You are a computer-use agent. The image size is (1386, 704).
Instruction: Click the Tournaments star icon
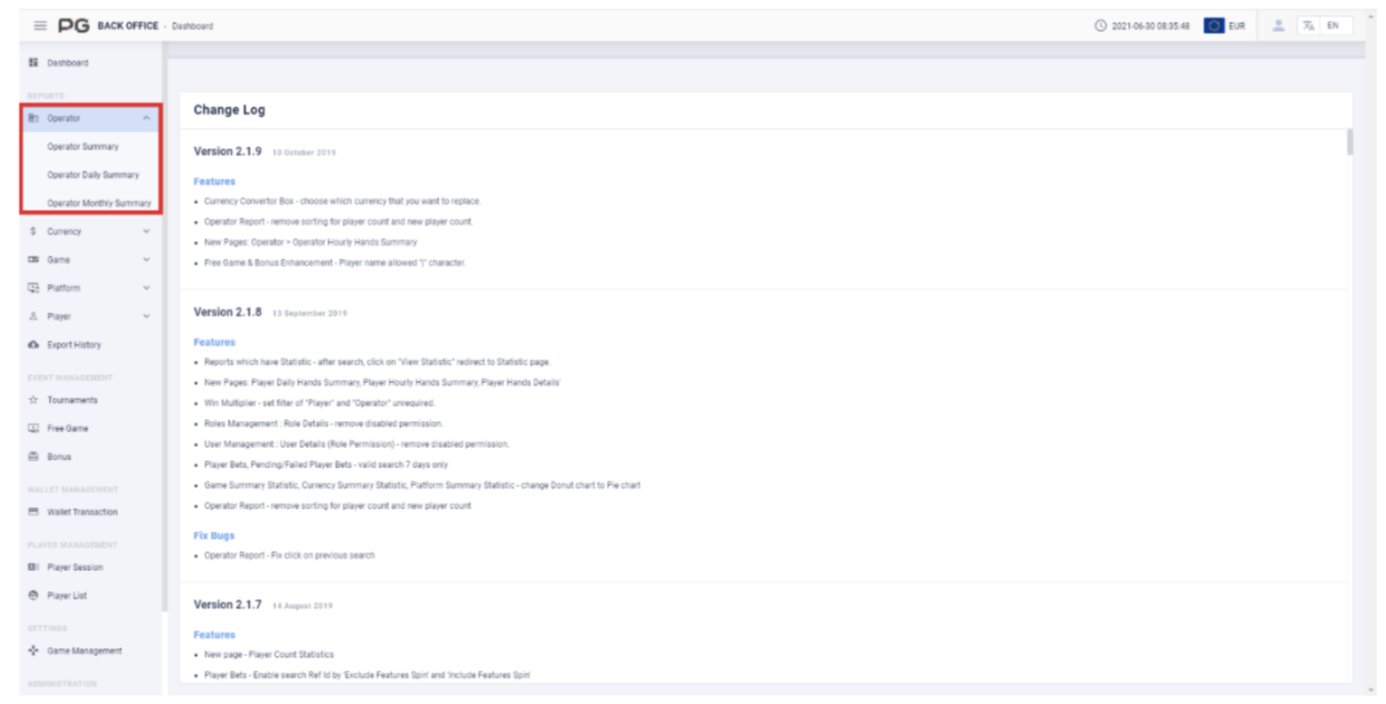(x=33, y=400)
